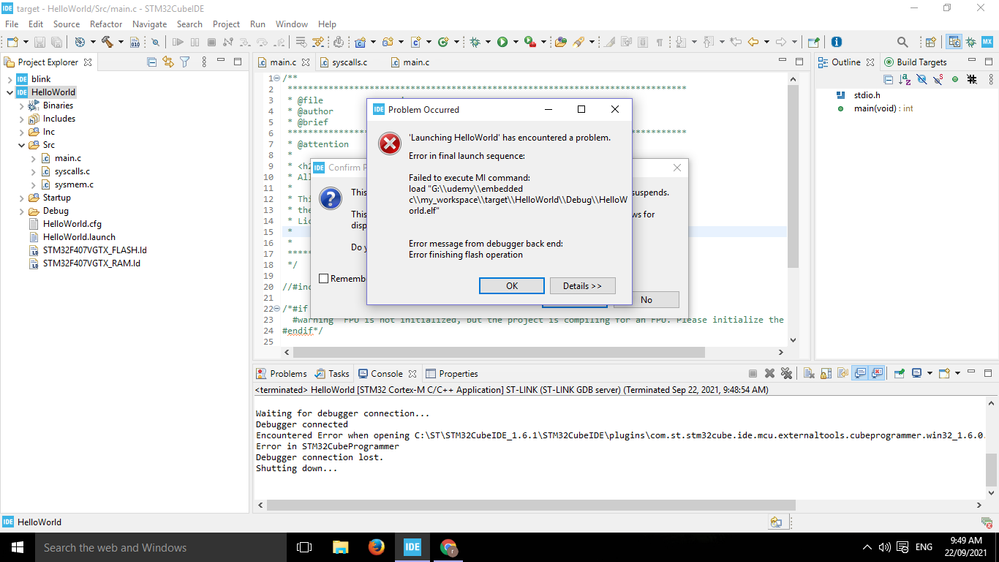Switch to the Properties tab
Viewport: 999px width, 562px height.
(x=452, y=374)
